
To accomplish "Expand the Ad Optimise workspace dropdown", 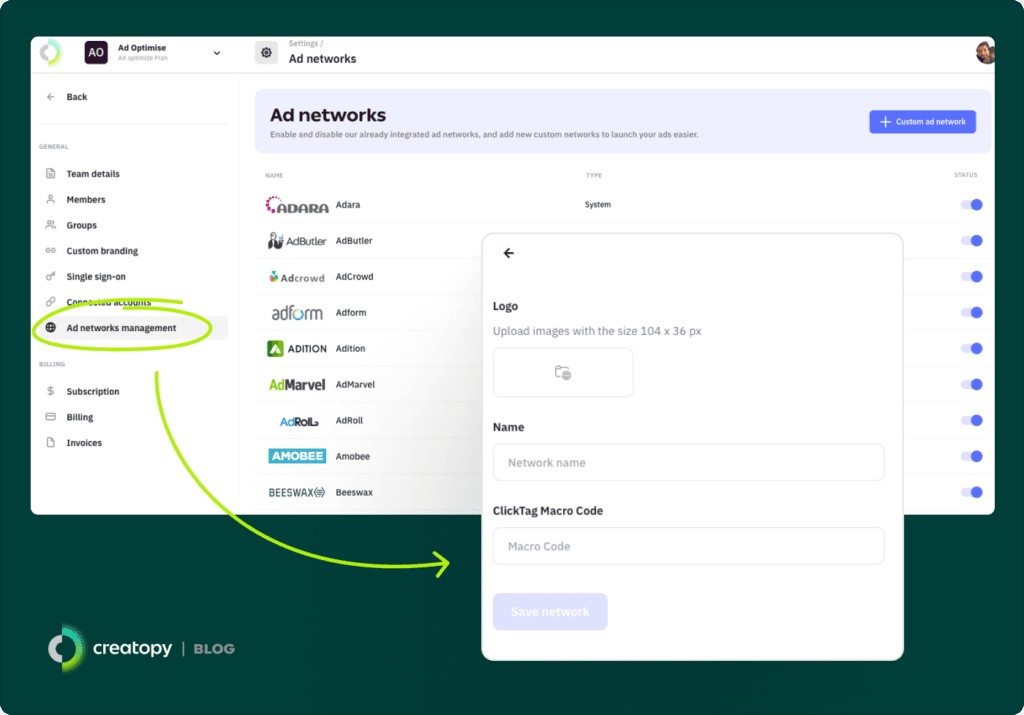I will point(217,53).
